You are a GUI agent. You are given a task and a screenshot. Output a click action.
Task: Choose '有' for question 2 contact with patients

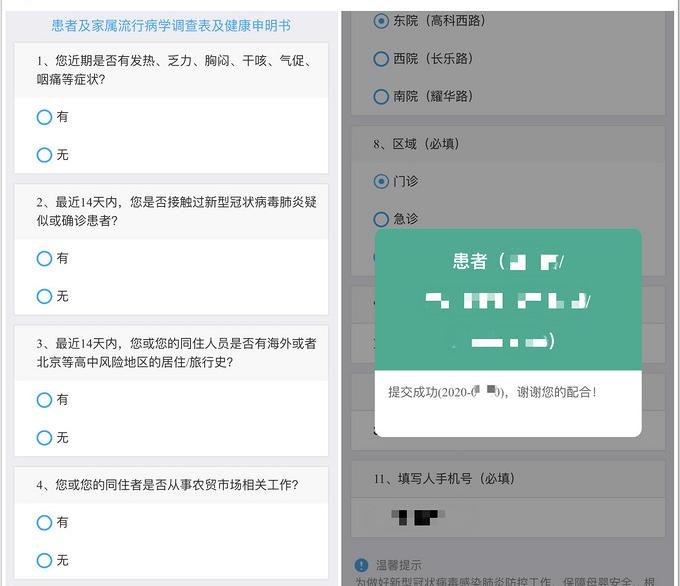(44, 259)
